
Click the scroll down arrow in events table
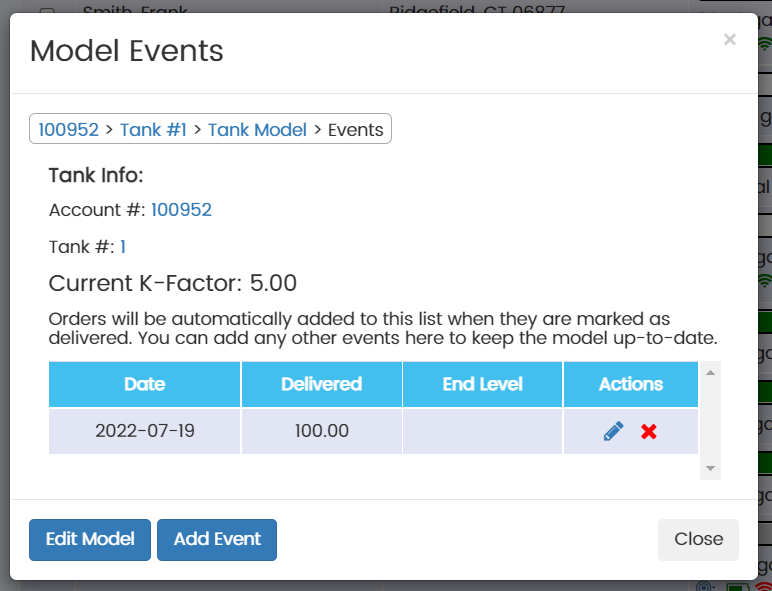point(710,468)
